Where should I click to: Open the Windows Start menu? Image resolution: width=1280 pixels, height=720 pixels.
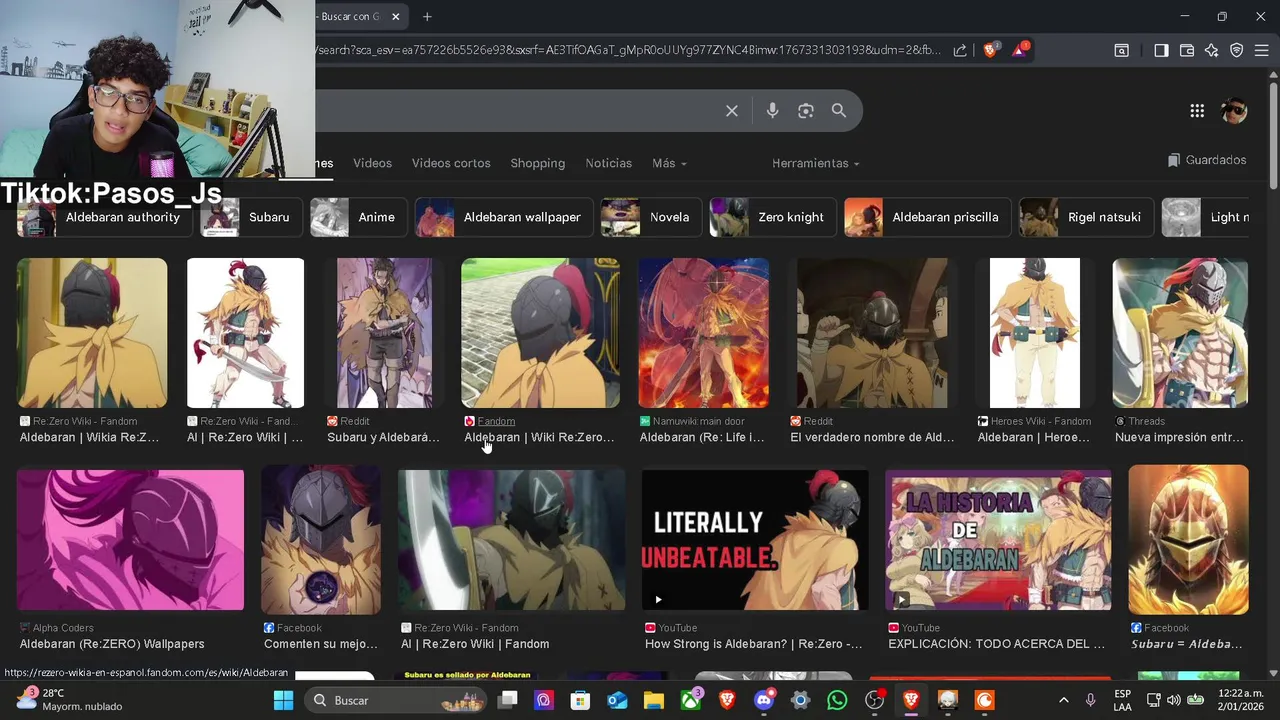pyautogui.click(x=284, y=700)
